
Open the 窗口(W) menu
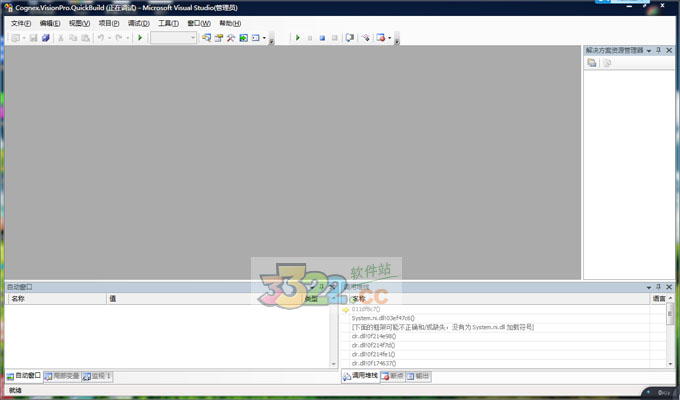(199, 23)
